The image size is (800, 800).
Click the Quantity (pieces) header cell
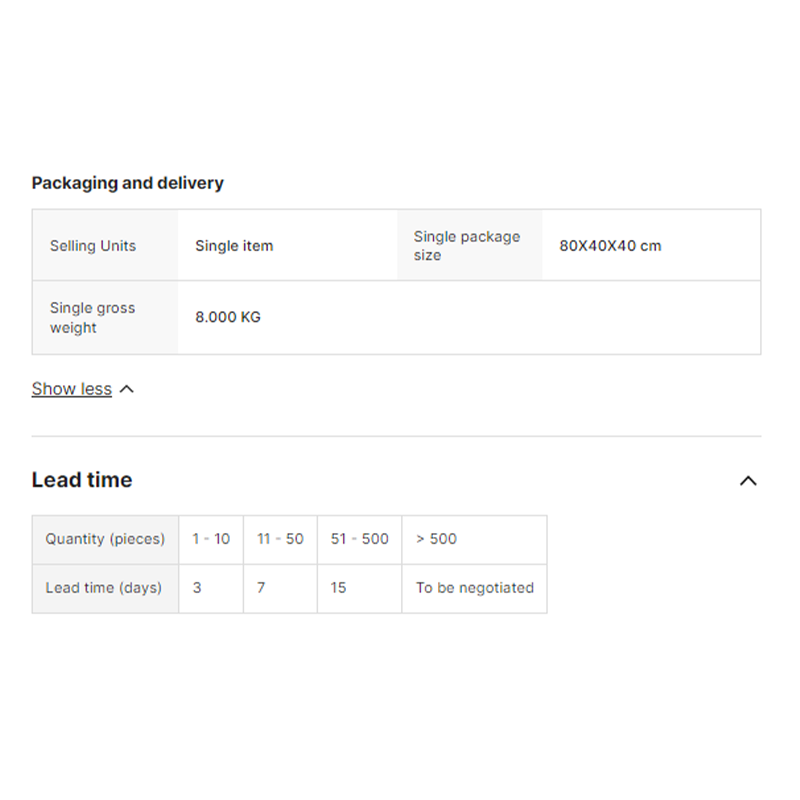(105, 539)
